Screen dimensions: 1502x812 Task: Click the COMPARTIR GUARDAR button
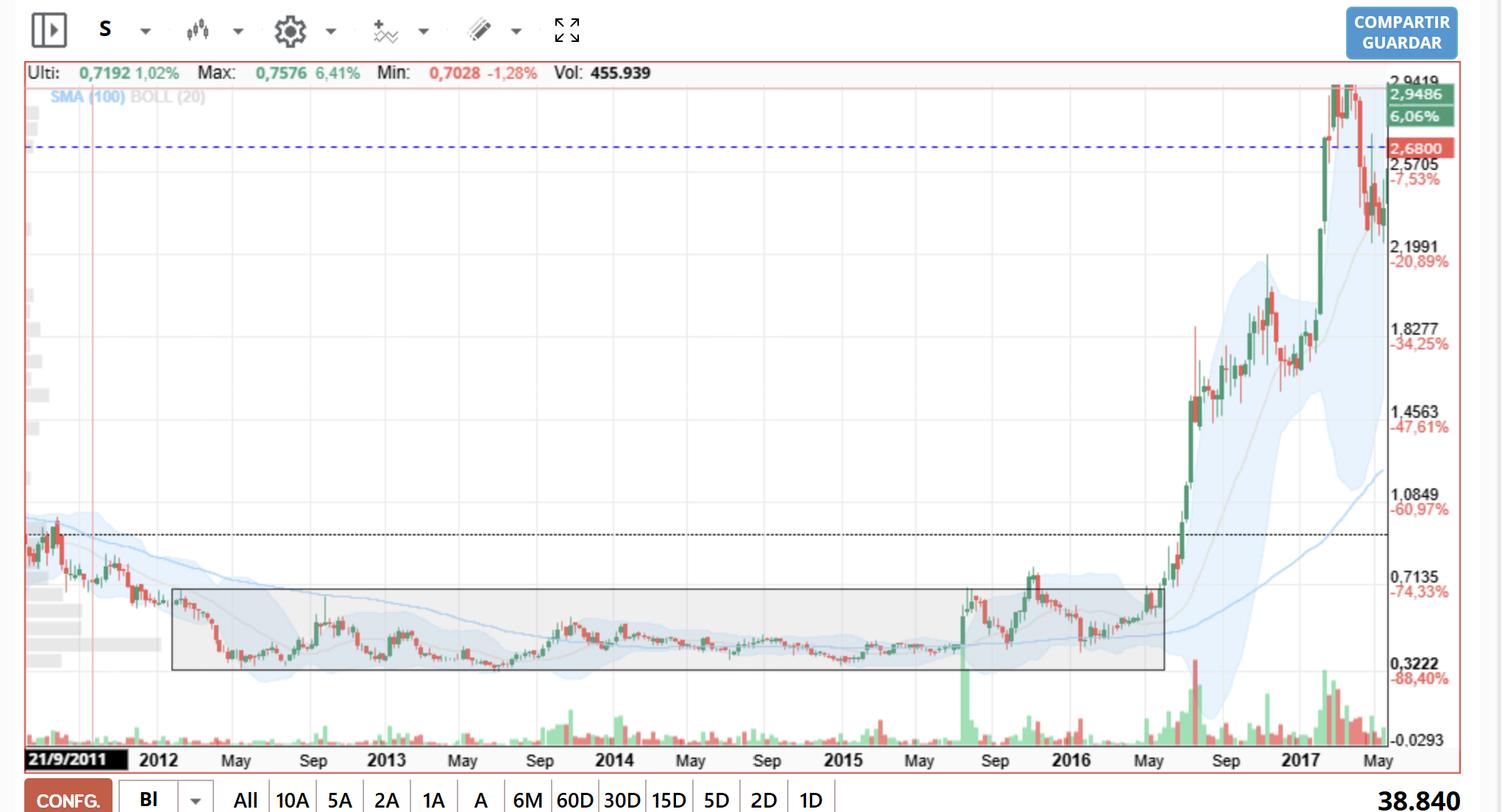1401,33
